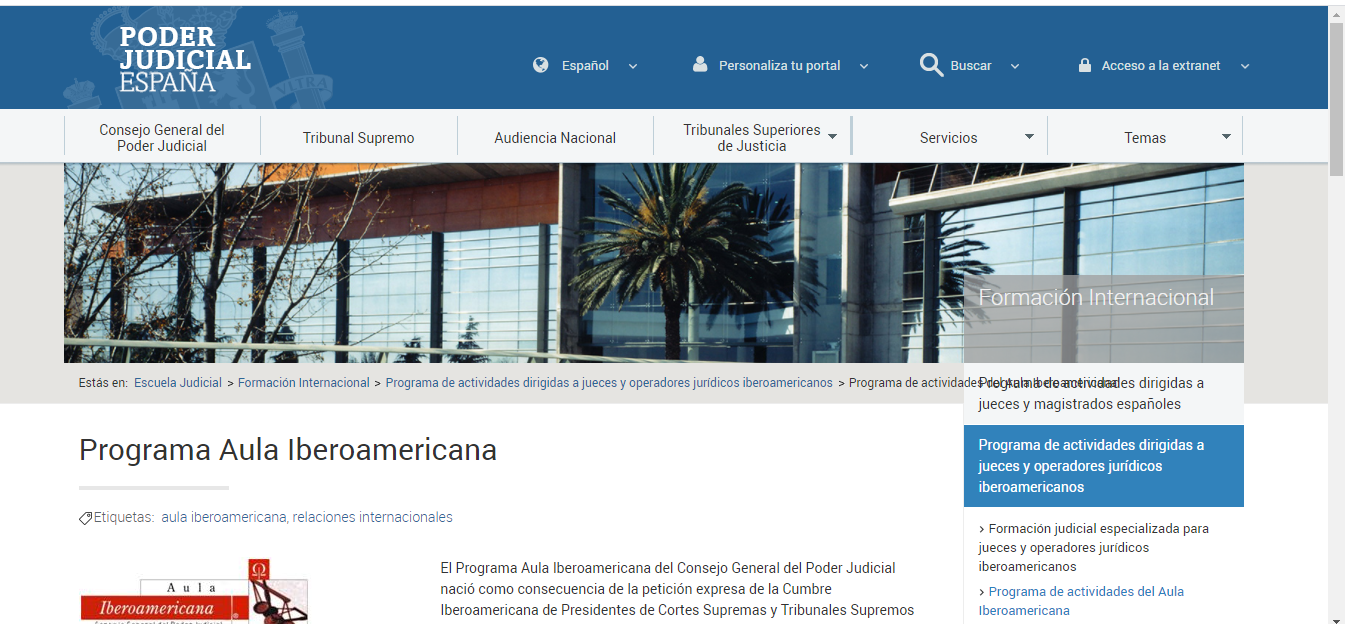Click the Poder Judicial España logo
This screenshot has width=1345, height=624.
pos(185,59)
